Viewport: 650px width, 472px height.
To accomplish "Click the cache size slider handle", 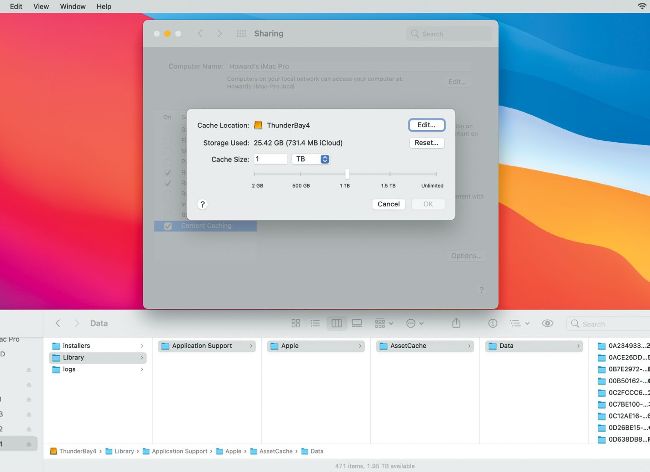I will coord(347,175).
